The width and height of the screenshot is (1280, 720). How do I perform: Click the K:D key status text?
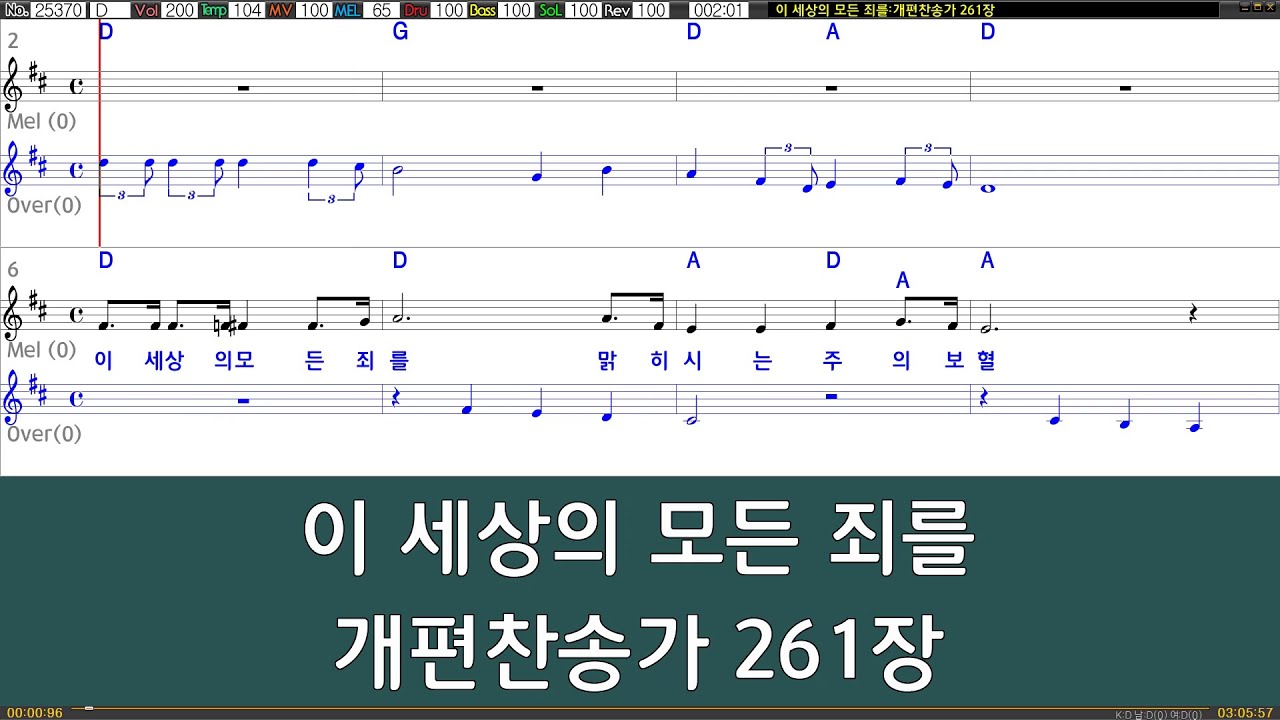[x=1160, y=715]
